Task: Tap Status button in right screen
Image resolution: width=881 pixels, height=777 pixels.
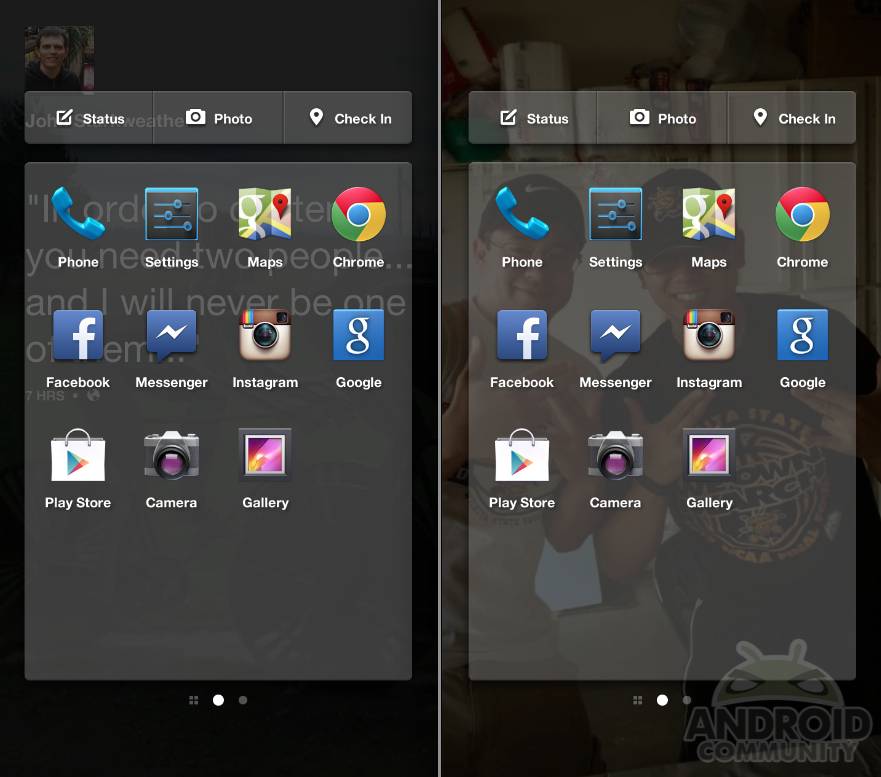Action: click(x=533, y=118)
